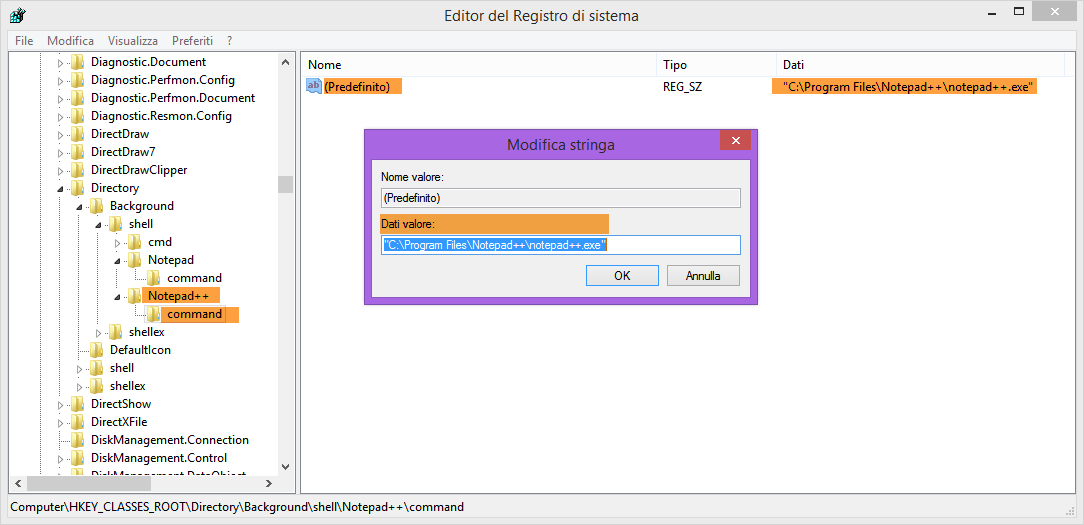
Task: Select the command key under Notepad++
Action: point(195,314)
